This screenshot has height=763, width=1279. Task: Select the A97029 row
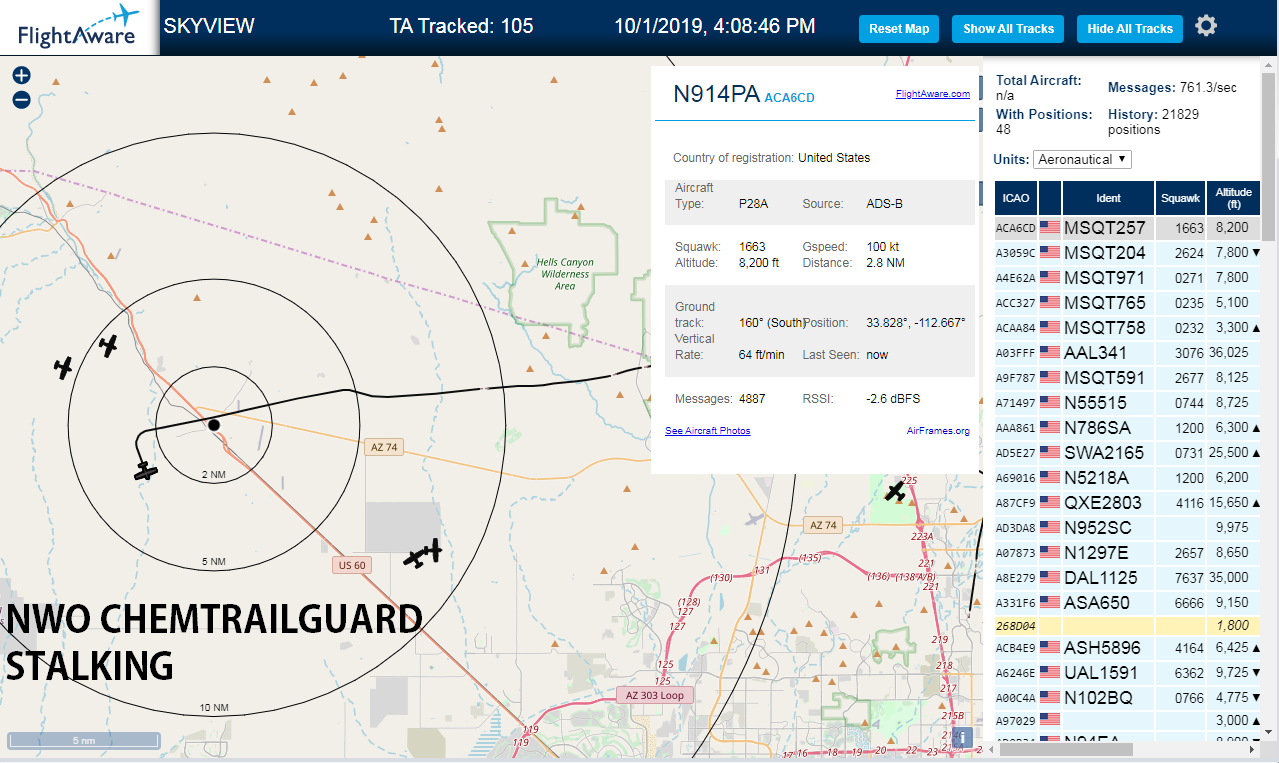click(1127, 721)
